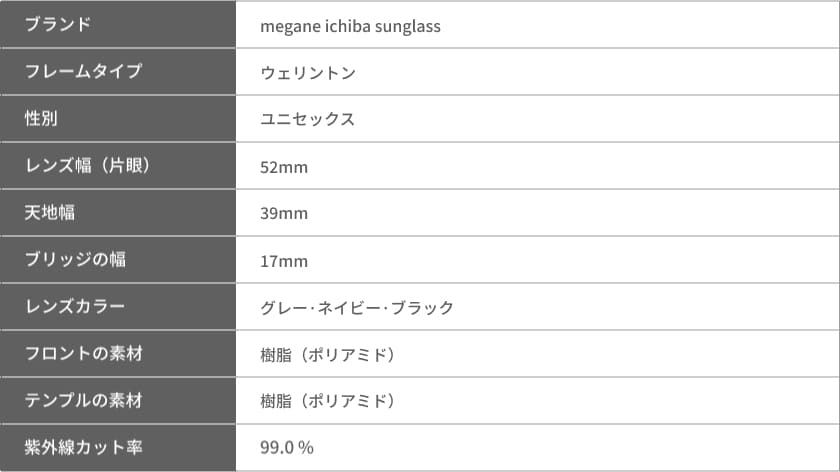The image size is (840, 472).
Task: Select the 52mm lens width value
Action: point(284,167)
